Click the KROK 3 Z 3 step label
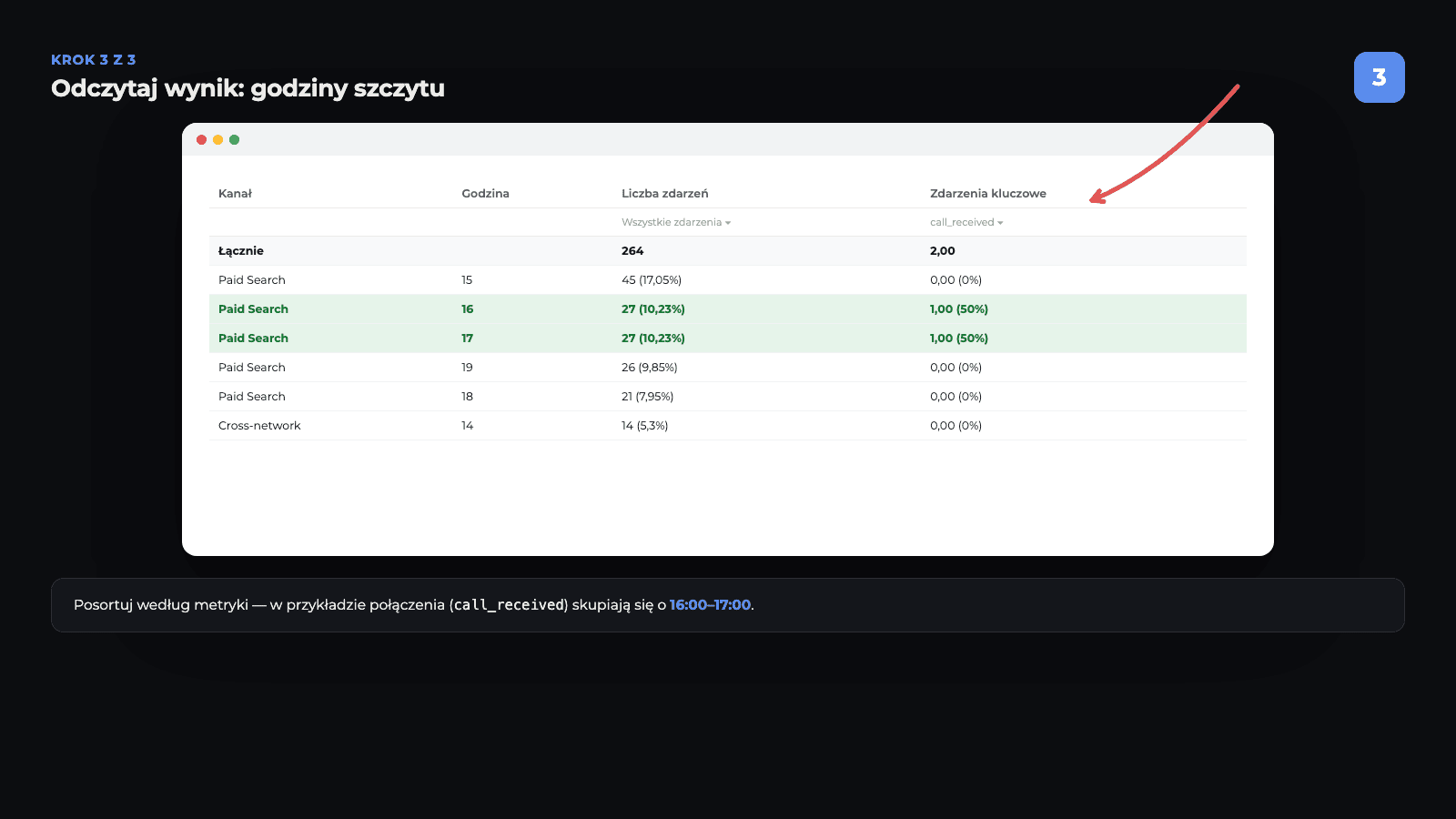 coord(94,60)
